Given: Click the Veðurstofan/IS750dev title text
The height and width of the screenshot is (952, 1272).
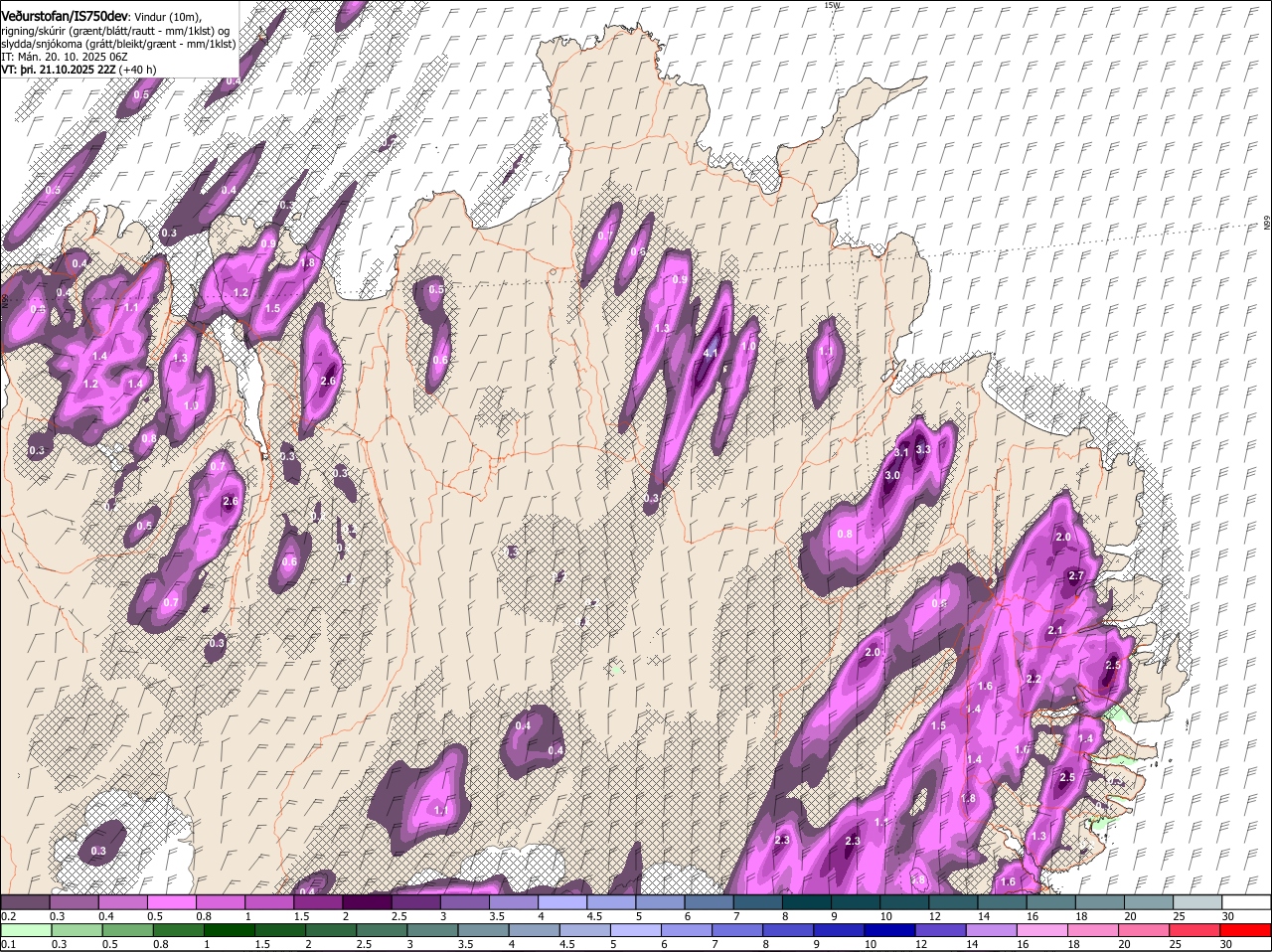Looking at the screenshot, I should [x=65, y=17].
